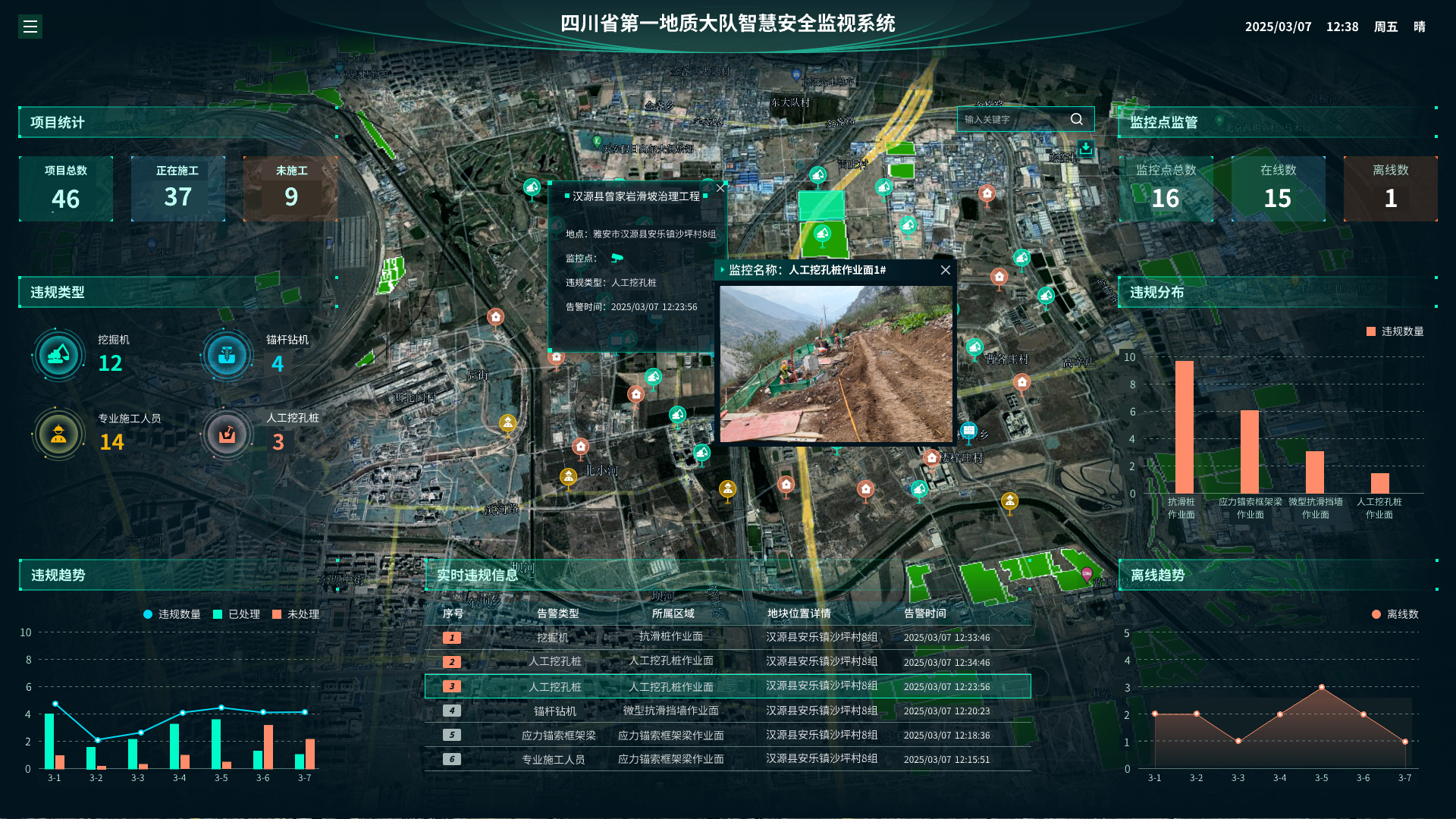The height and width of the screenshot is (819, 1456).
Task: Click the 告警时间 column header
Action: tap(925, 613)
